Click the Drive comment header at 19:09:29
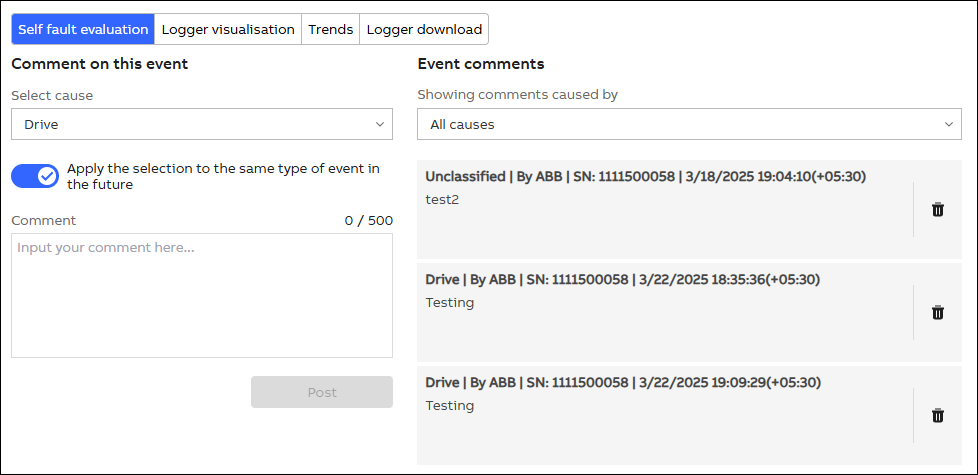 coord(623,382)
